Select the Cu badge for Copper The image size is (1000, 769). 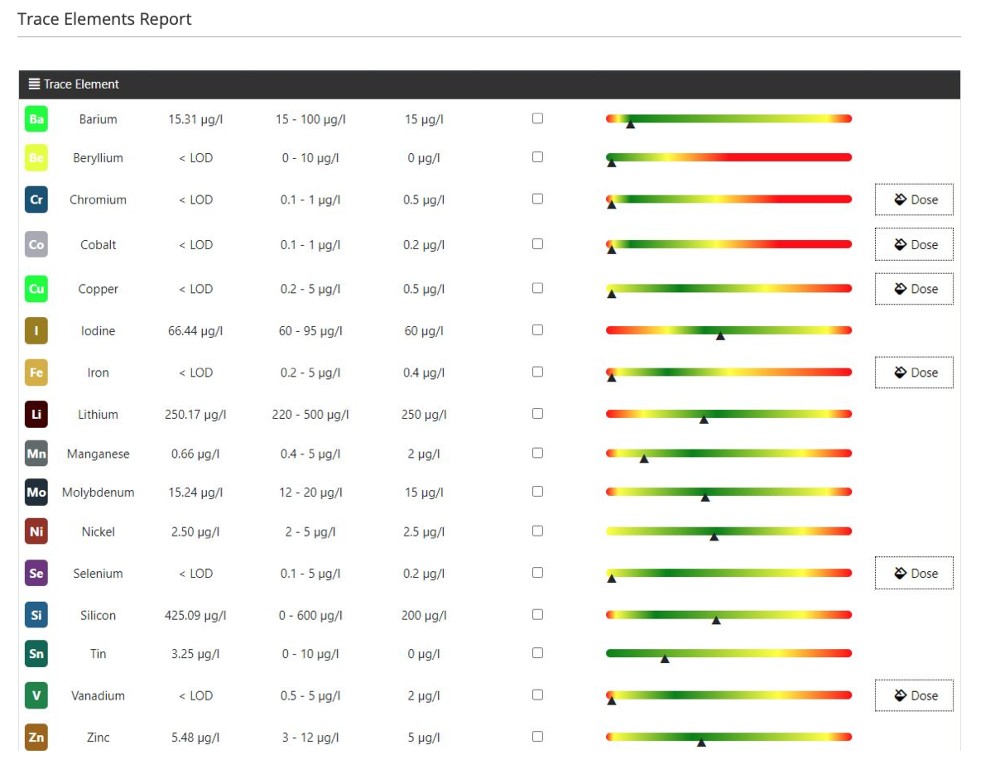(x=36, y=289)
